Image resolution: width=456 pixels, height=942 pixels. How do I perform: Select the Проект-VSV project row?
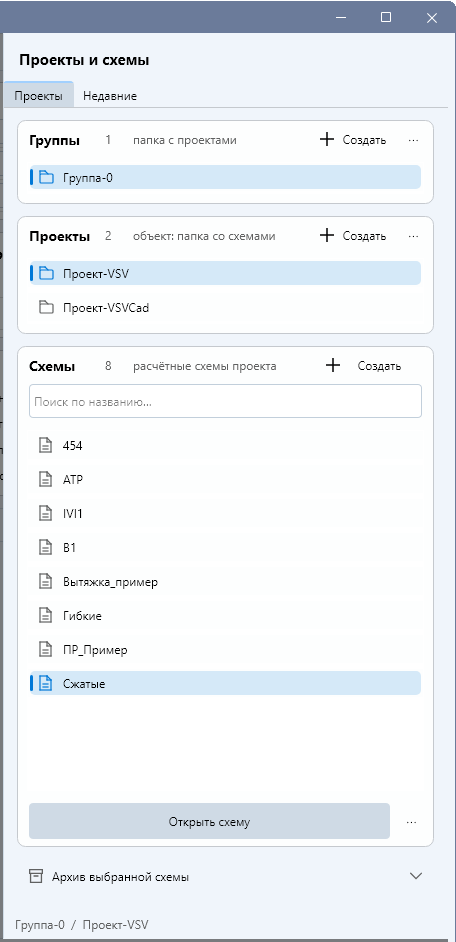(x=225, y=273)
